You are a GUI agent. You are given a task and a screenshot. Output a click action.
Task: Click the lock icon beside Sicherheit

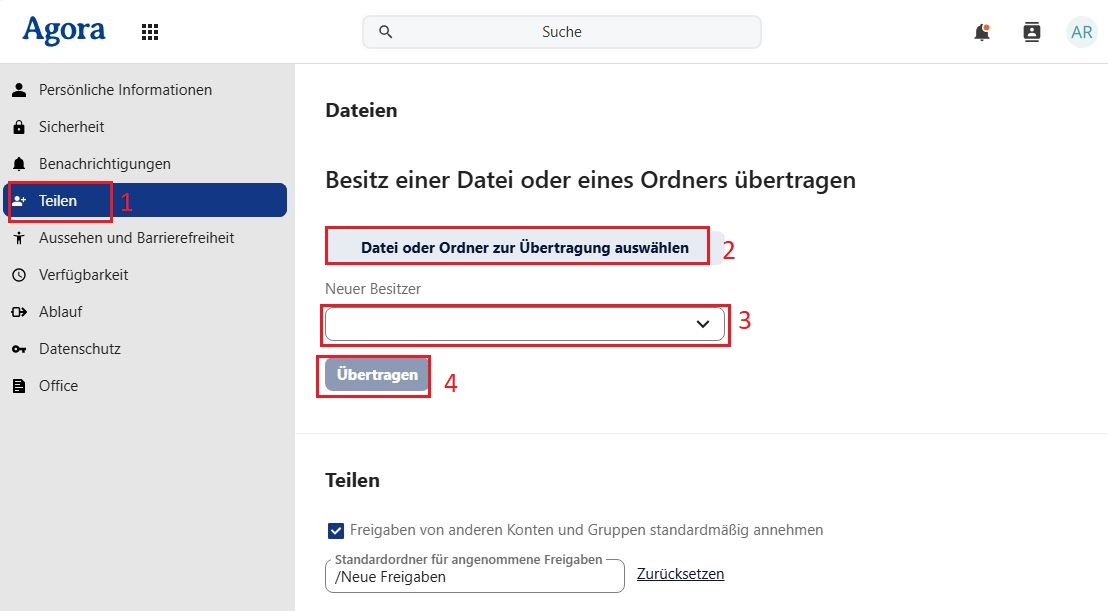(x=18, y=127)
